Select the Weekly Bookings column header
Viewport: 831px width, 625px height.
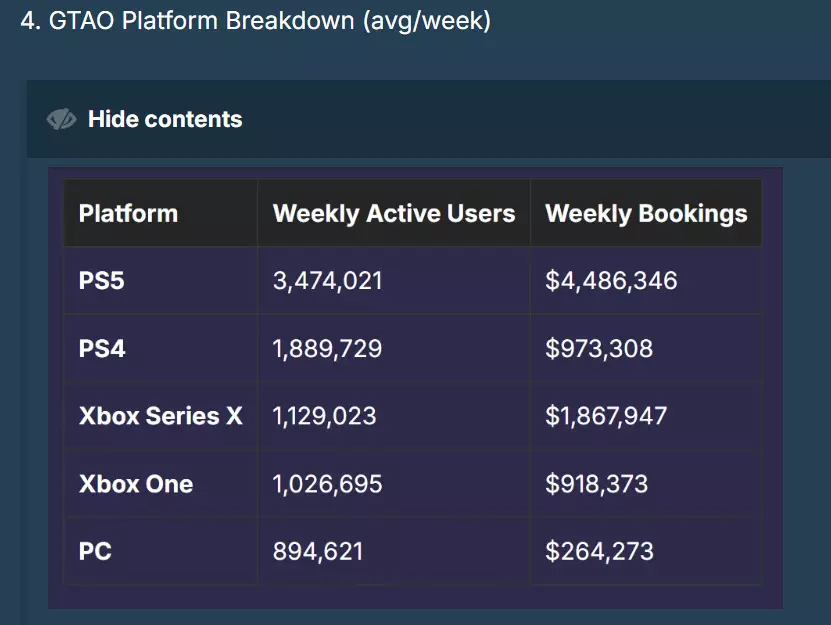pos(646,213)
